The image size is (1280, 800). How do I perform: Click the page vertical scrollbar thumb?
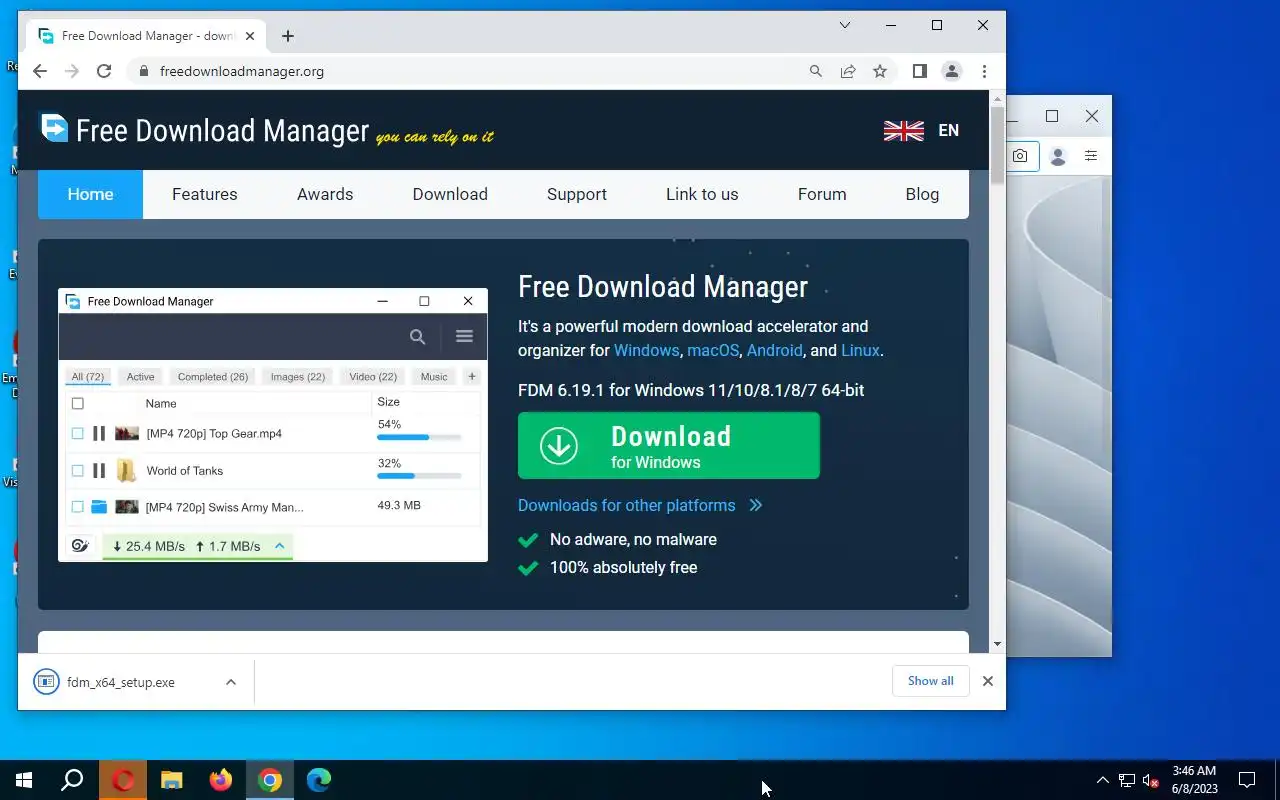pyautogui.click(x=997, y=144)
